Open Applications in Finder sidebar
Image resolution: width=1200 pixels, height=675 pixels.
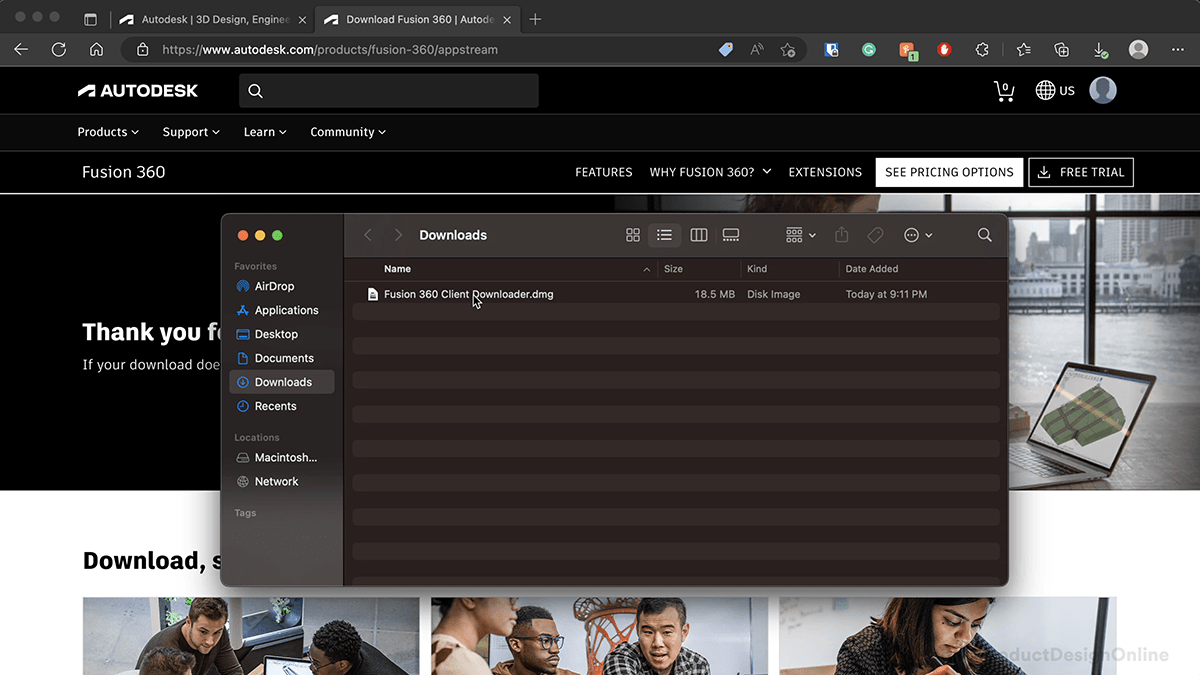(282, 310)
